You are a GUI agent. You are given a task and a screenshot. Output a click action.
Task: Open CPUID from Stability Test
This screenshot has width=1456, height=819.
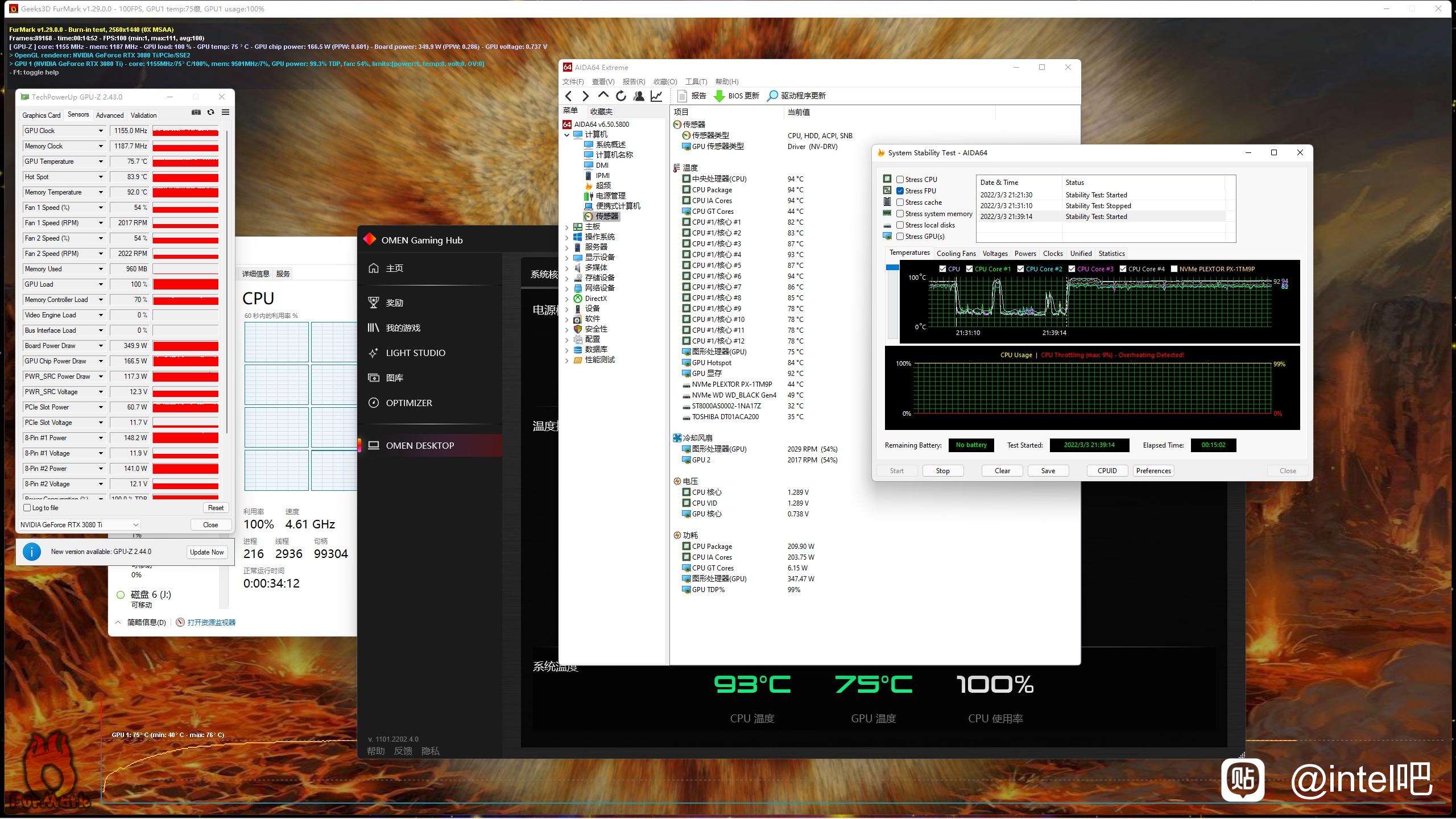(1107, 470)
